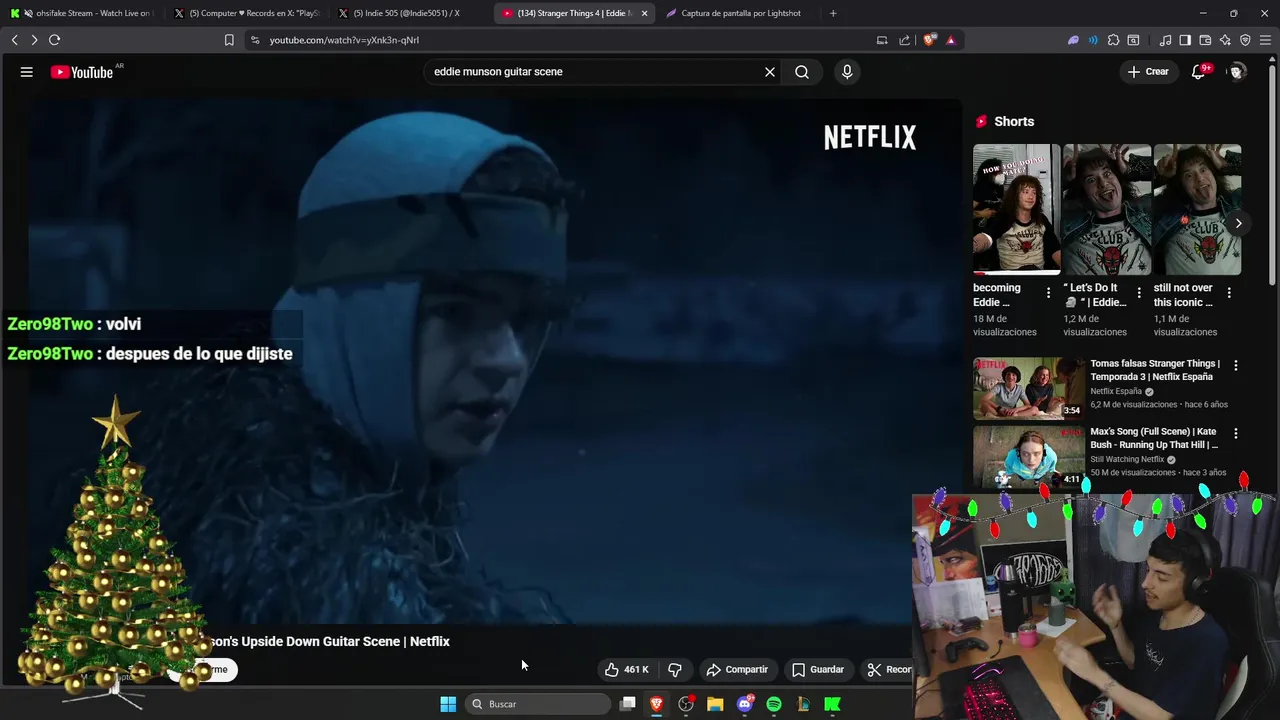Switch to Captura de pantalla por Lightshot tab
This screenshot has height=720, width=1280.
[x=740, y=13]
